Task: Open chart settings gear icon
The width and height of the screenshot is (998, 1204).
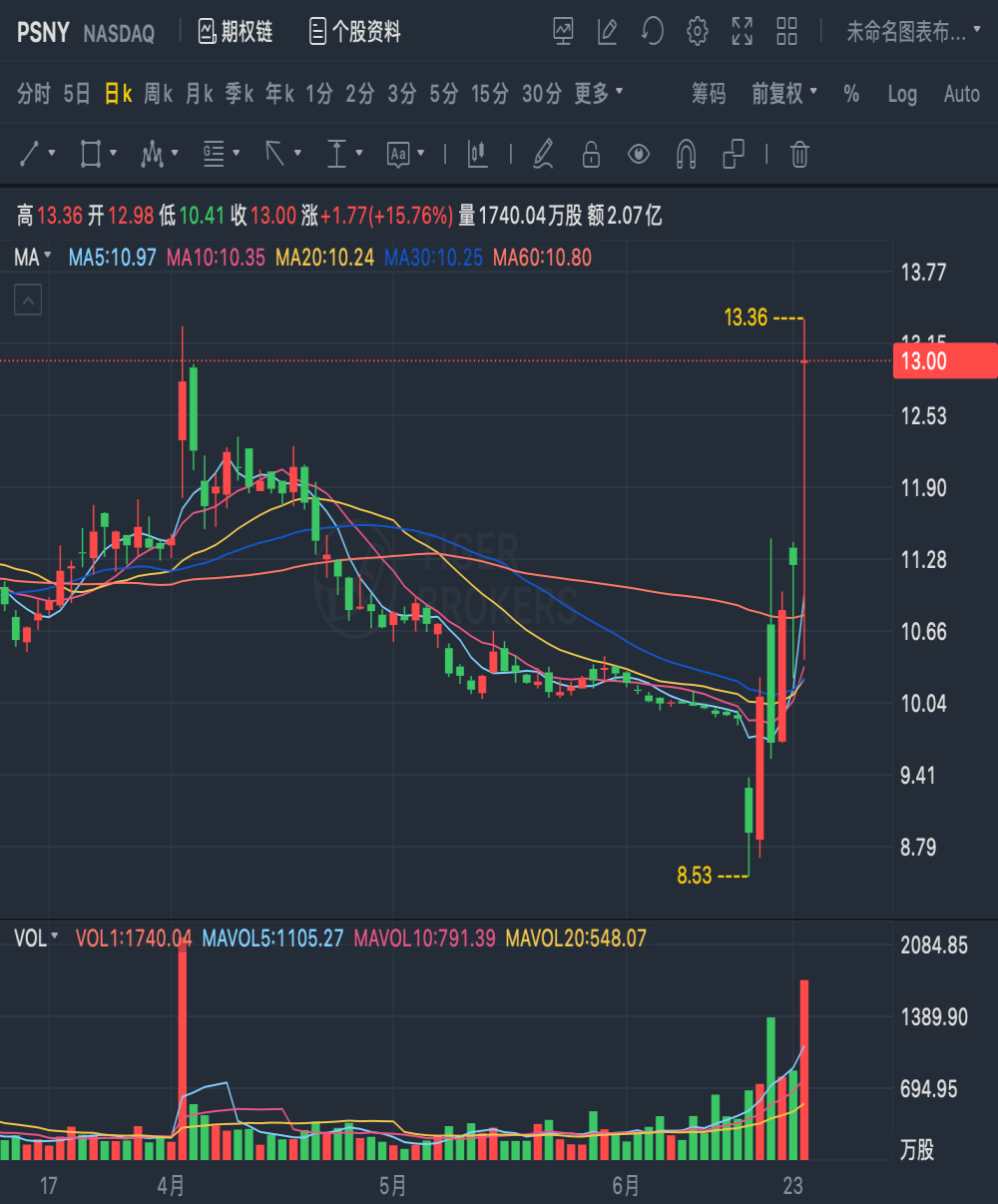Action: 698,32
